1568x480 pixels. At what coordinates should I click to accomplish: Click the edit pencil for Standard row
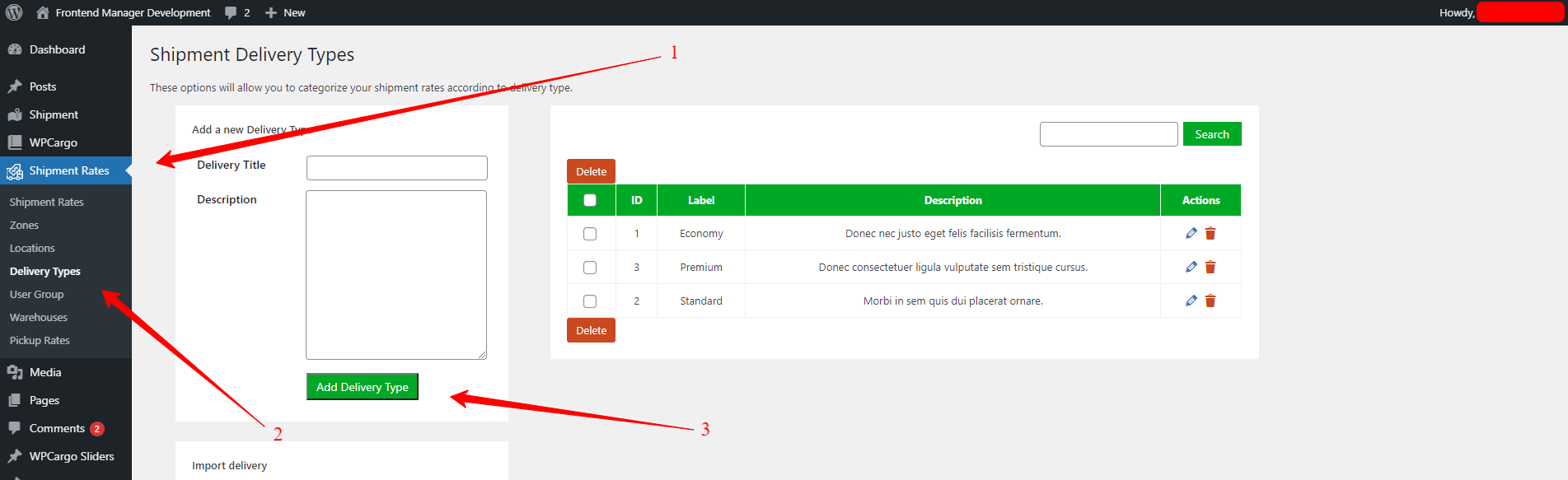tap(1191, 301)
